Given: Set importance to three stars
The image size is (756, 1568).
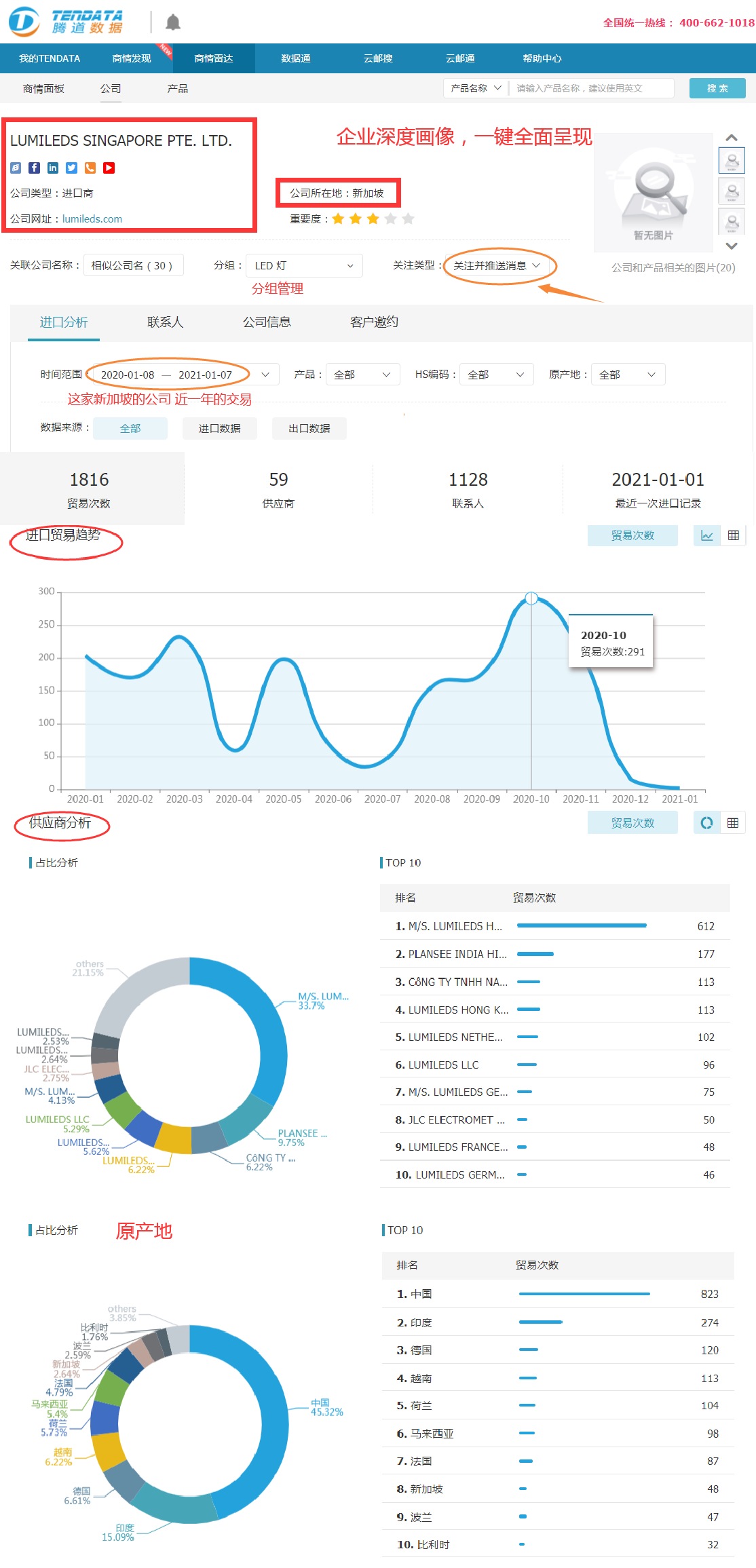Looking at the screenshot, I should click(x=373, y=218).
